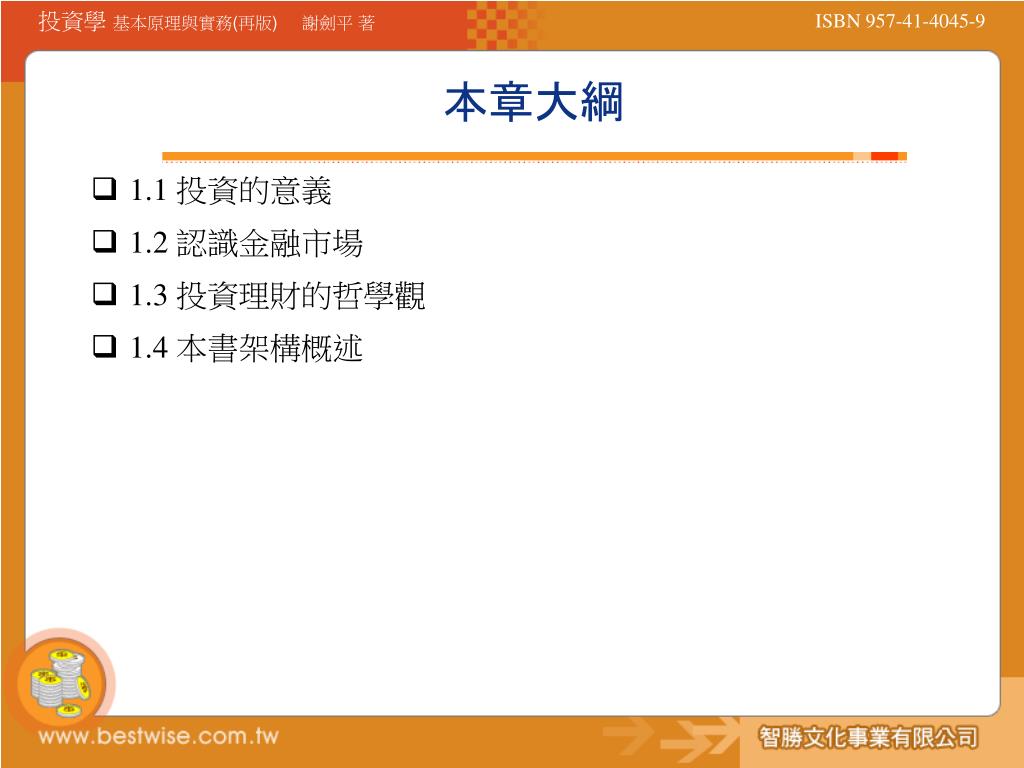This screenshot has height=768, width=1024.
Task: Click the square bullet beside 1.4
Action: click(104, 345)
